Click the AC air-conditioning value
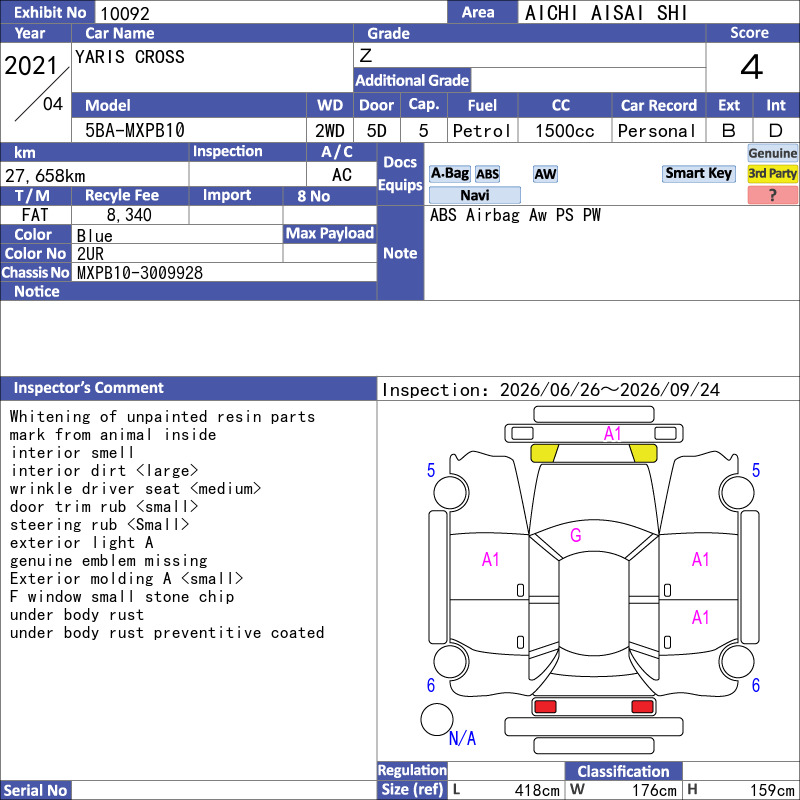This screenshot has width=800, height=800. point(341,175)
